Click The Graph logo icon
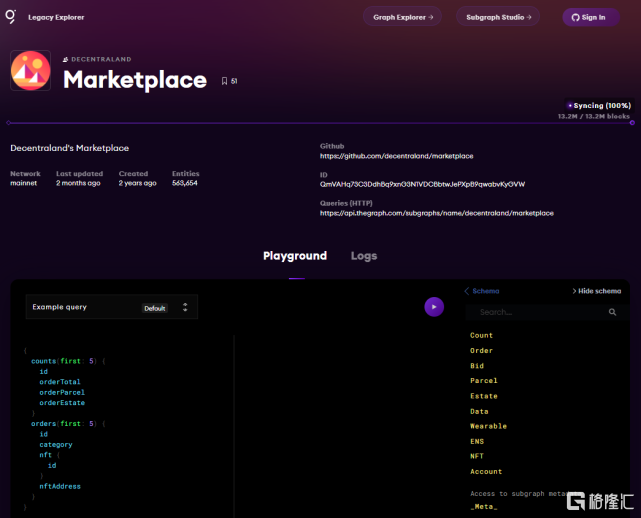 [11, 17]
